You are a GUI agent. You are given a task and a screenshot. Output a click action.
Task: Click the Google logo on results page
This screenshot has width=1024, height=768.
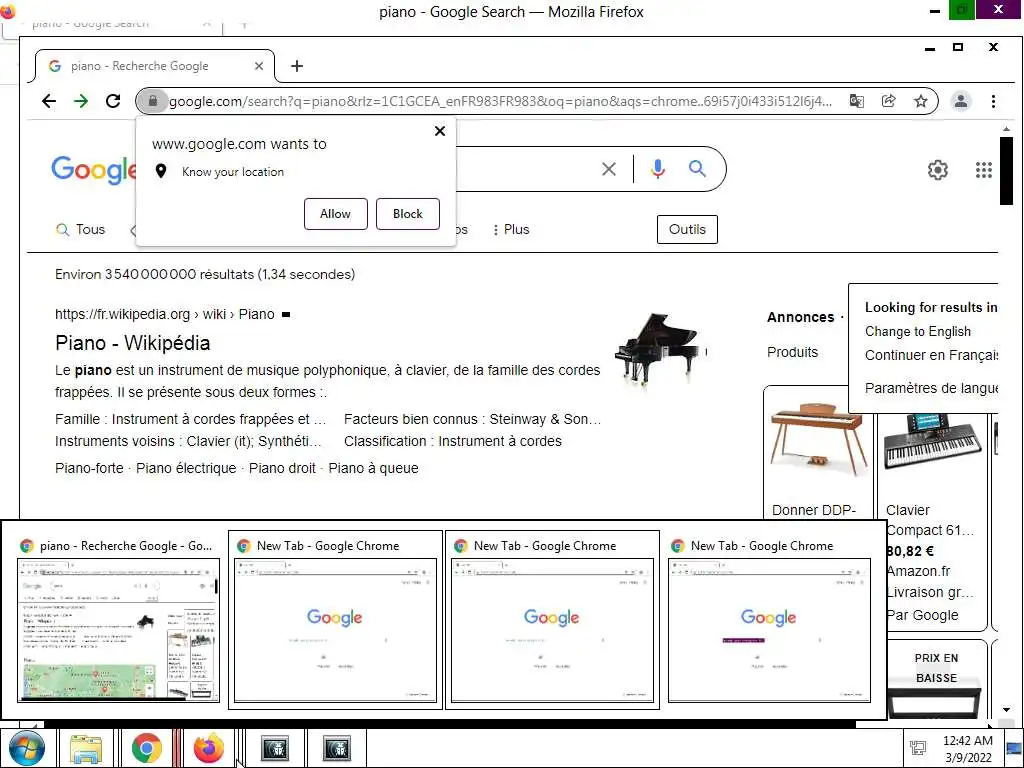[93, 170]
